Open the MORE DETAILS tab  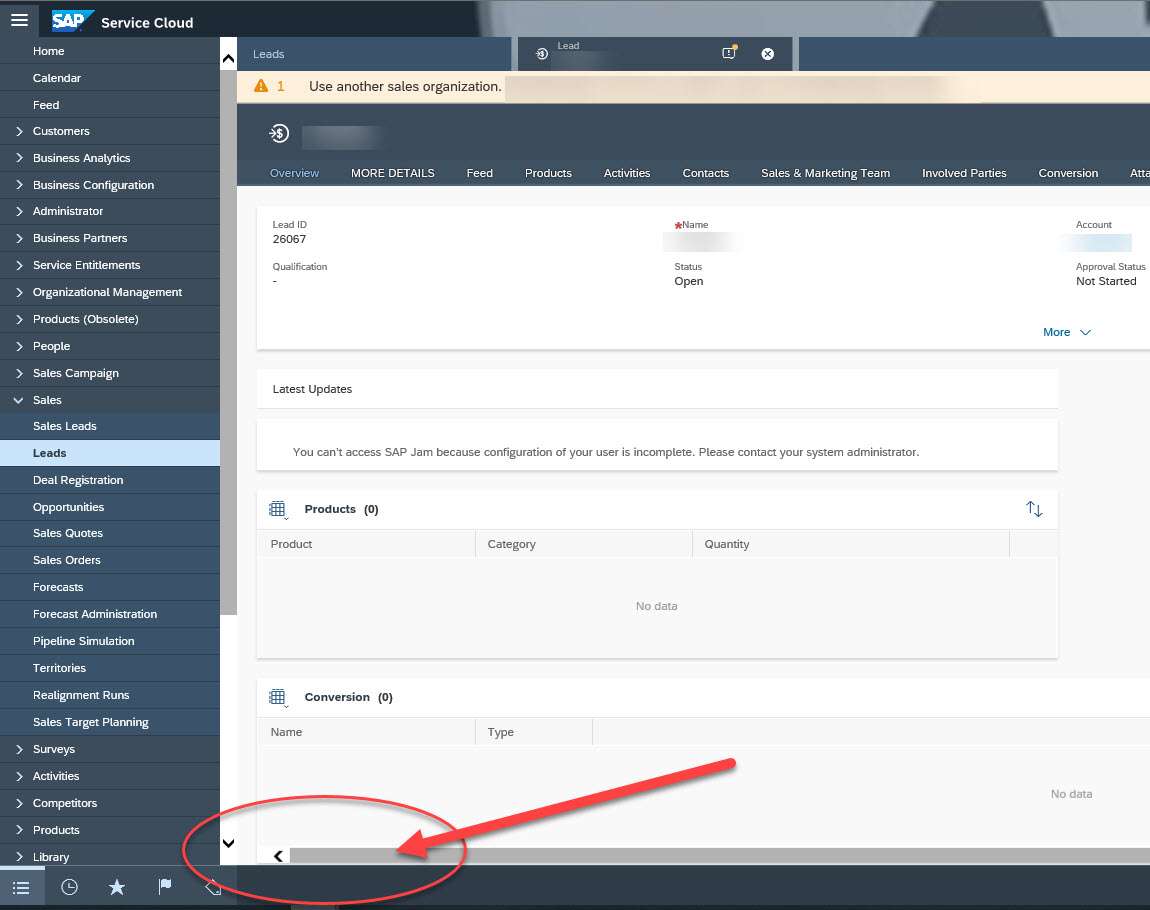pyautogui.click(x=392, y=173)
